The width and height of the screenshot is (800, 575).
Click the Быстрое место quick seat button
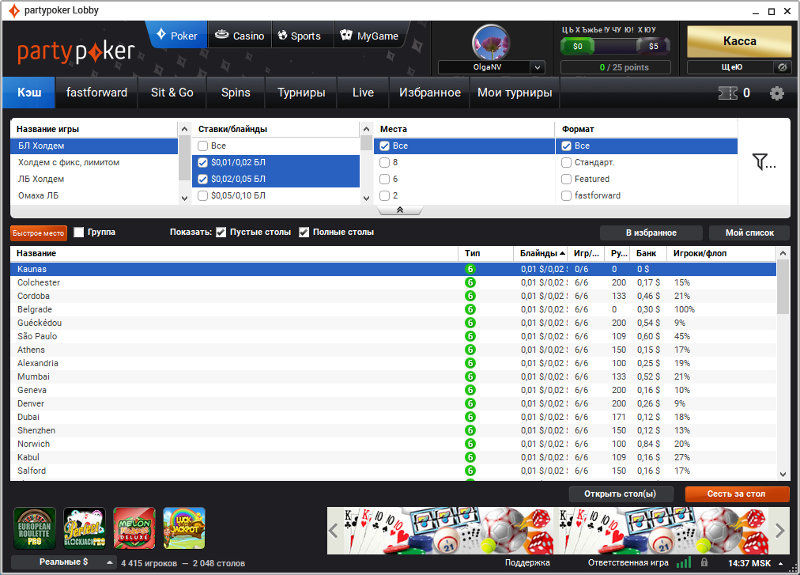coord(38,233)
